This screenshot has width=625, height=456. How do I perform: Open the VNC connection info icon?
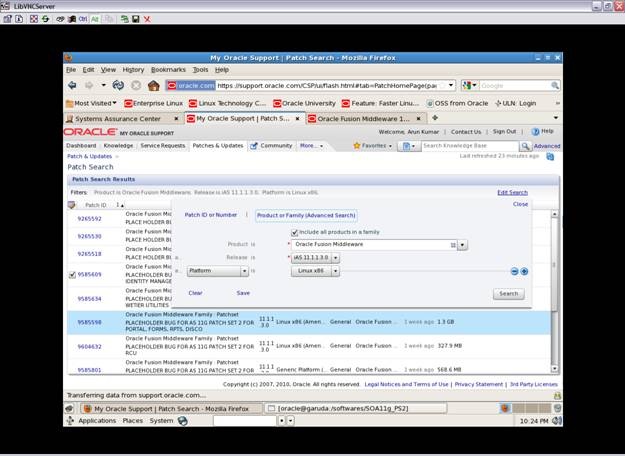19,19
